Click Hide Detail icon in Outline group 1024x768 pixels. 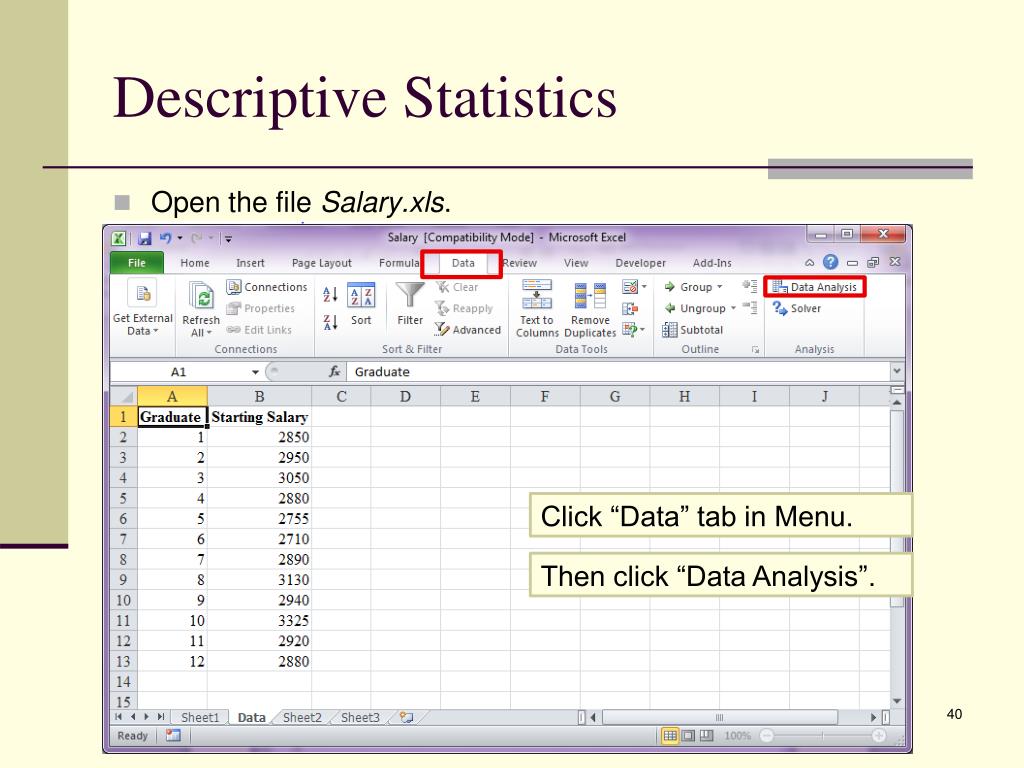click(x=749, y=308)
